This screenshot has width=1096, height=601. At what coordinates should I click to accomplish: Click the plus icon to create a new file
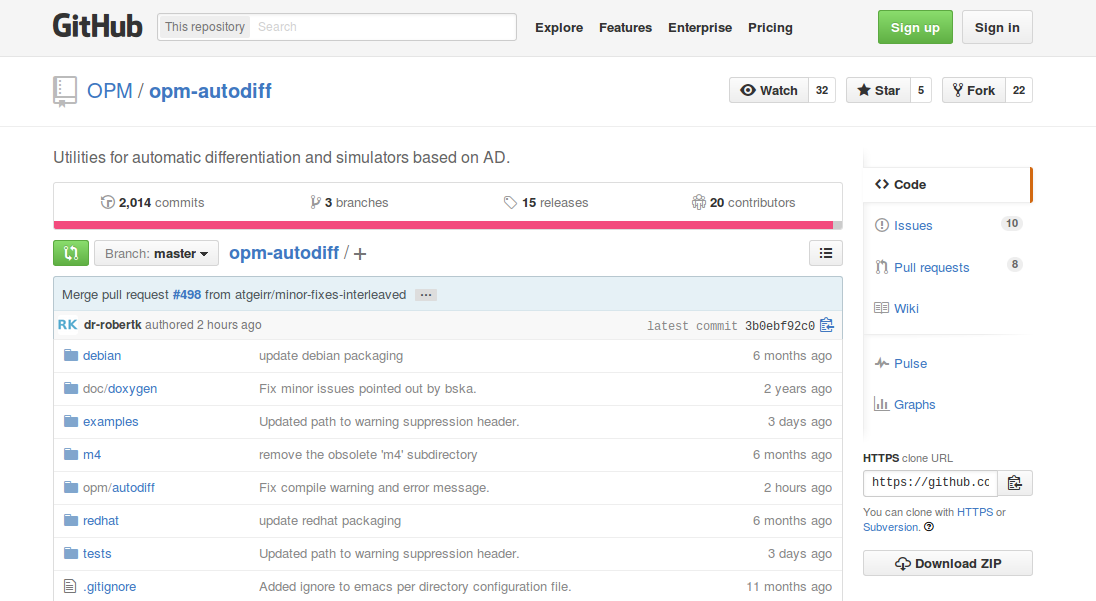pyautogui.click(x=360, y=254)
